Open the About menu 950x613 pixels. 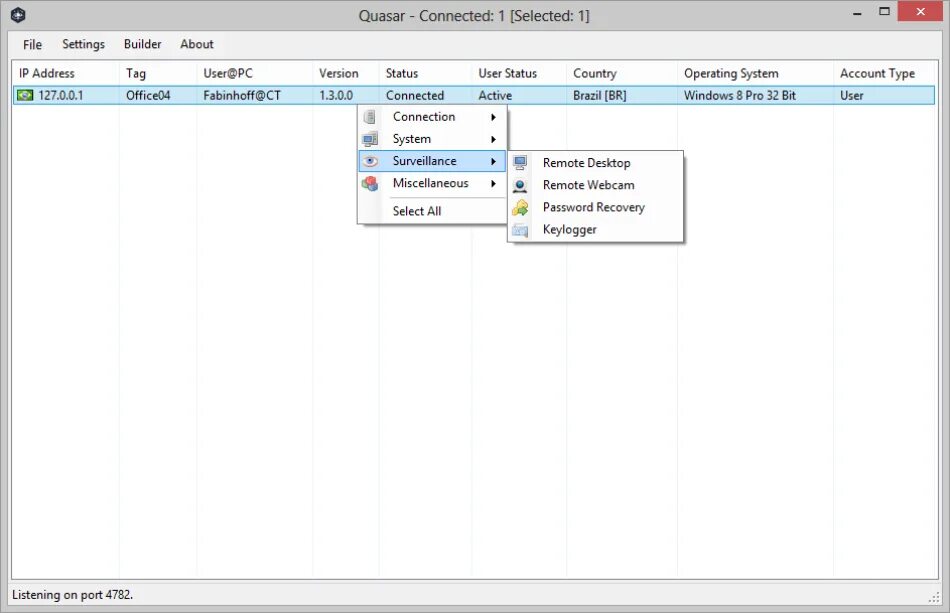coord(196,44)
